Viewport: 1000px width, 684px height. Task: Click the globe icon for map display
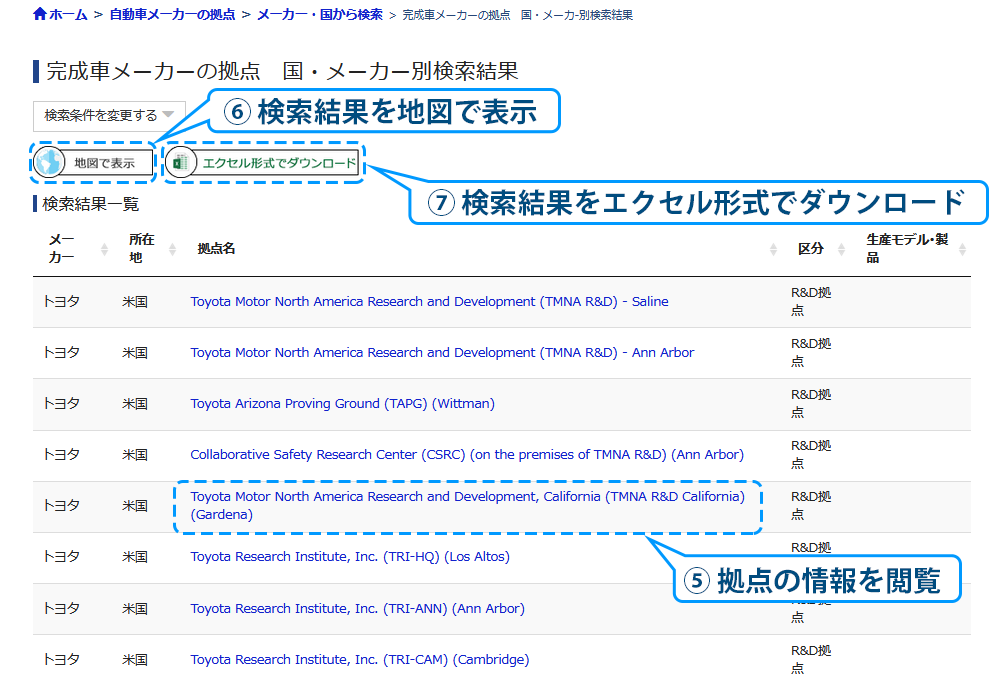(x=49, y=163)
